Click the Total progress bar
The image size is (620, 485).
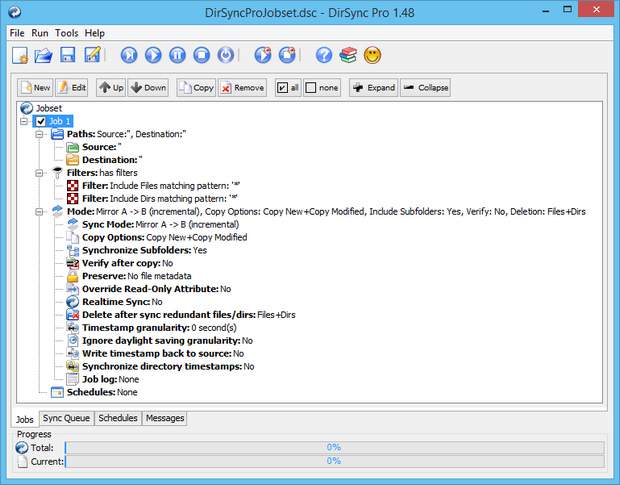point(335,447)
